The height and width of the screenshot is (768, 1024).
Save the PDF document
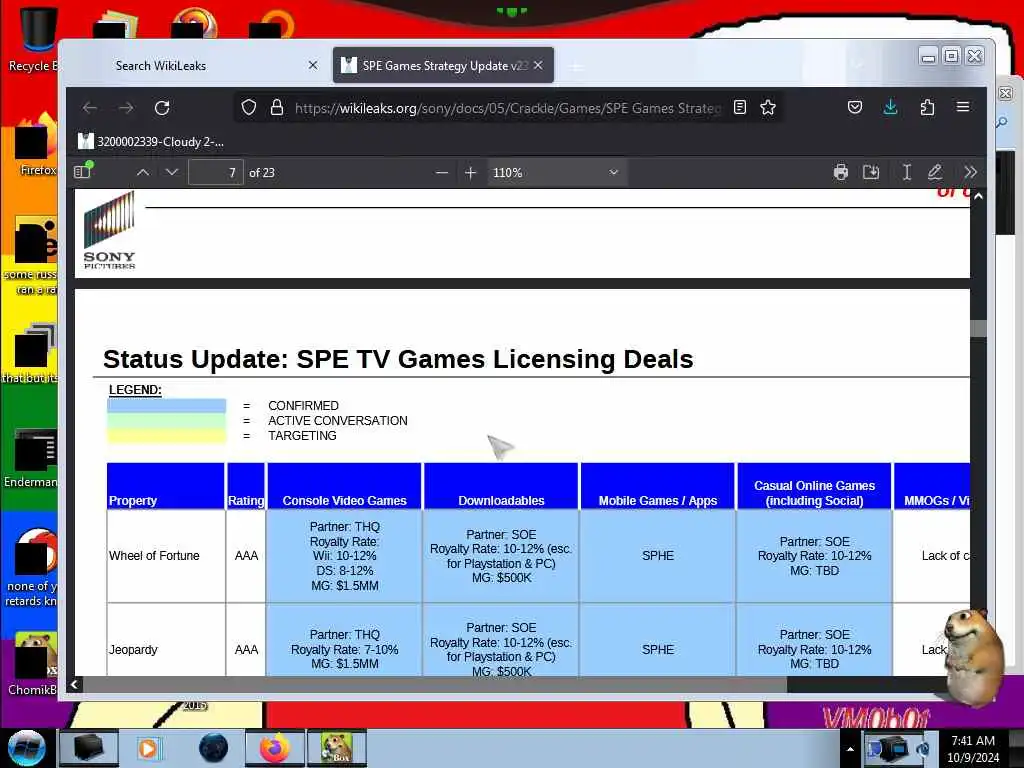tap(871, 172)
